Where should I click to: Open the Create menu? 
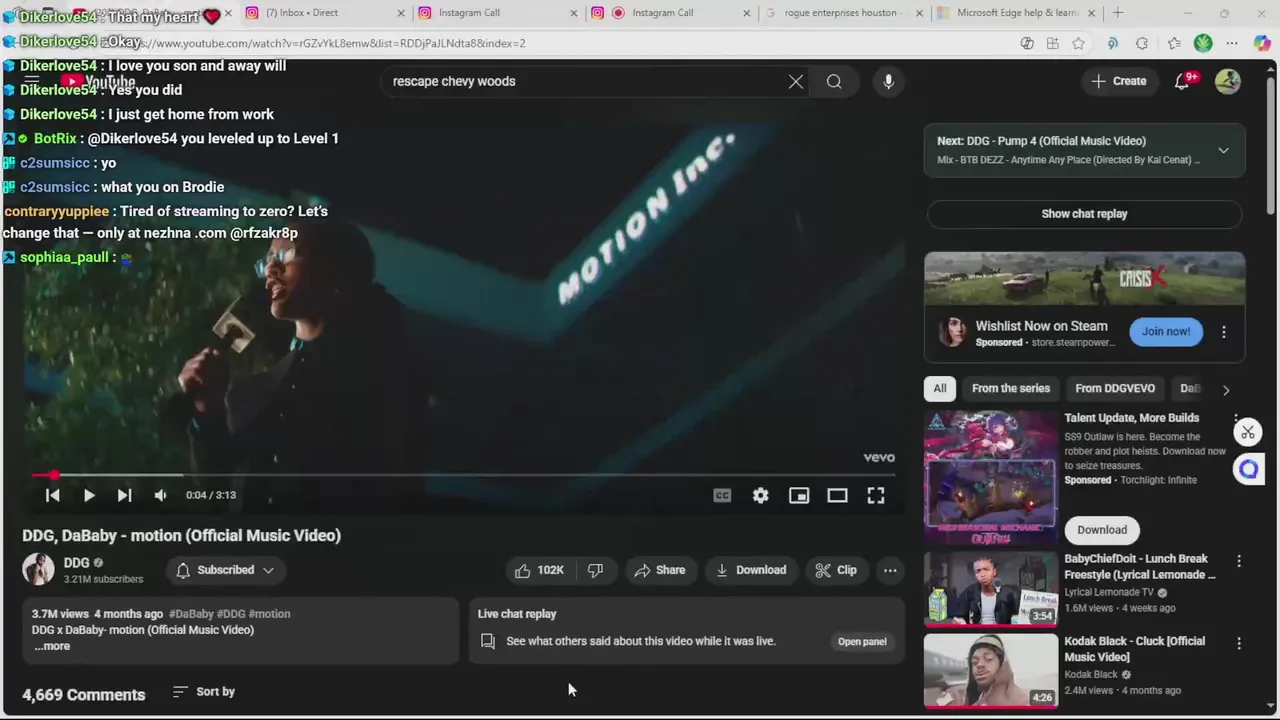click(1119, 81)
